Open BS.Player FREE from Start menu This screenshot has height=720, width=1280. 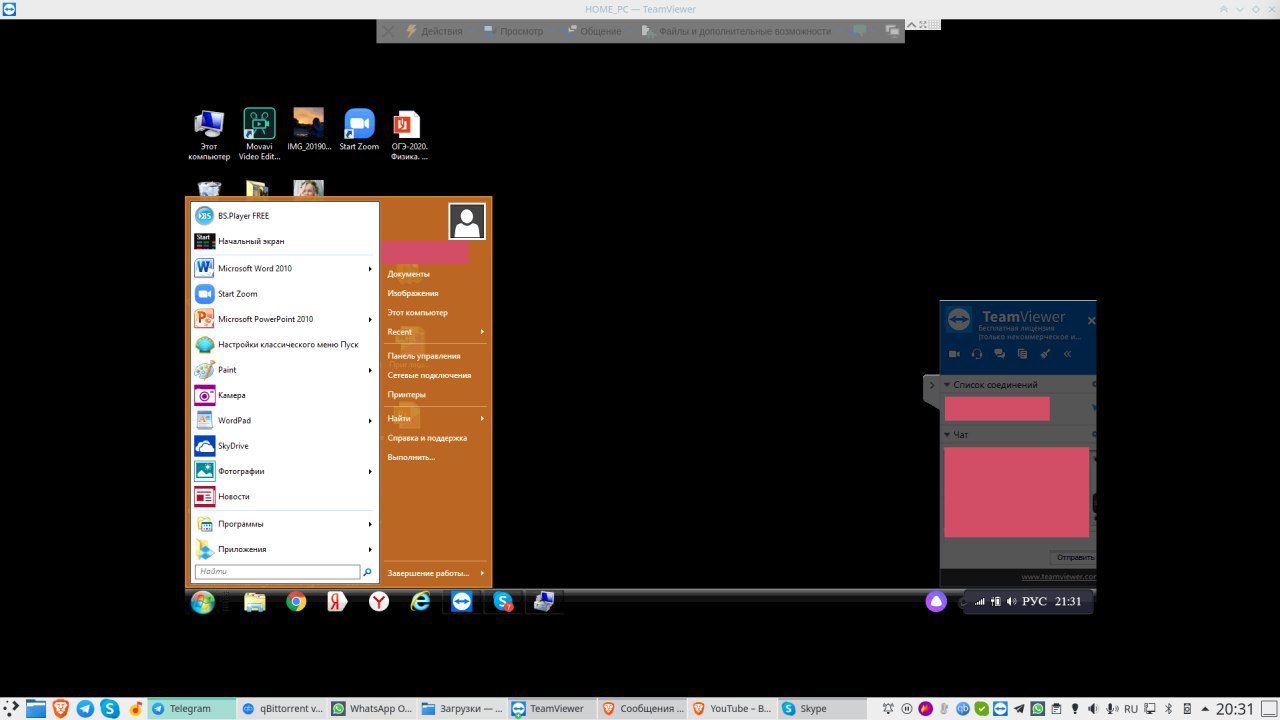tap(283, 215)
